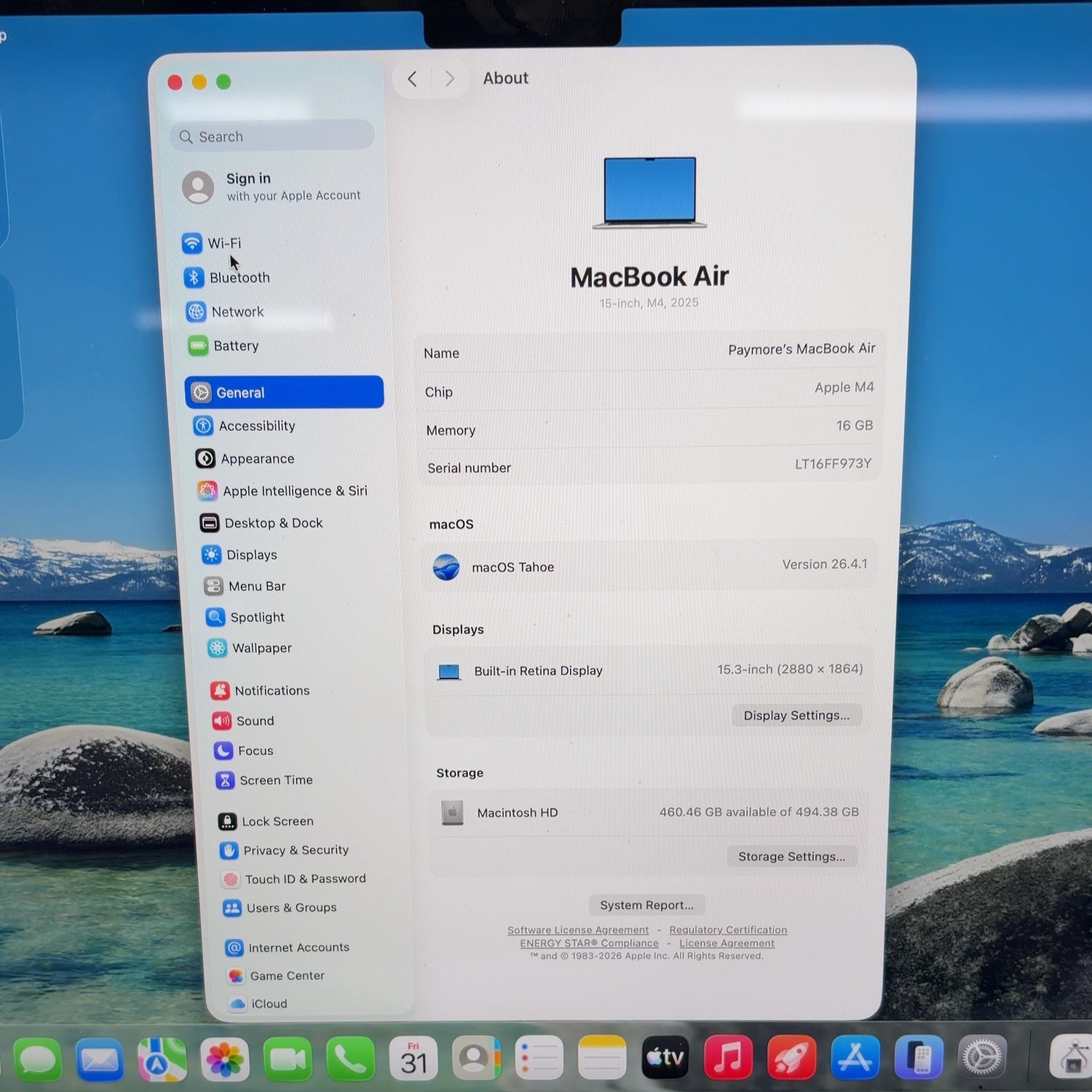The image size is (1092, 1092).
Task: Click the System Report... button
Action: click(x=646, y=905)
